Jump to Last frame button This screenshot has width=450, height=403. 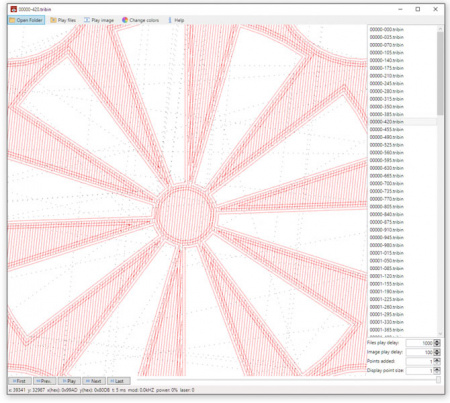coord(119,381)
